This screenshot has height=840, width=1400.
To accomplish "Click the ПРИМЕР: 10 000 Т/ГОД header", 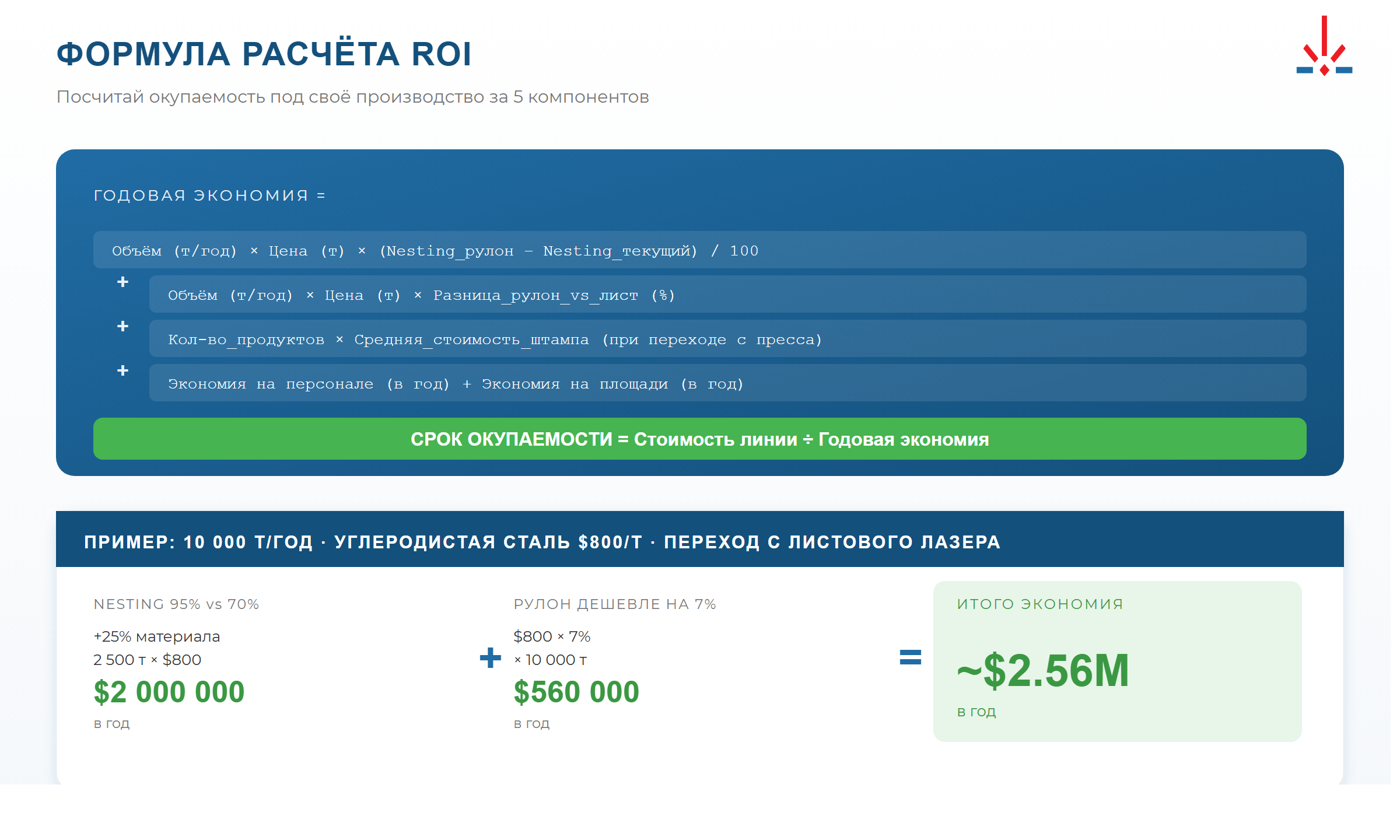I will pos(699,539).
